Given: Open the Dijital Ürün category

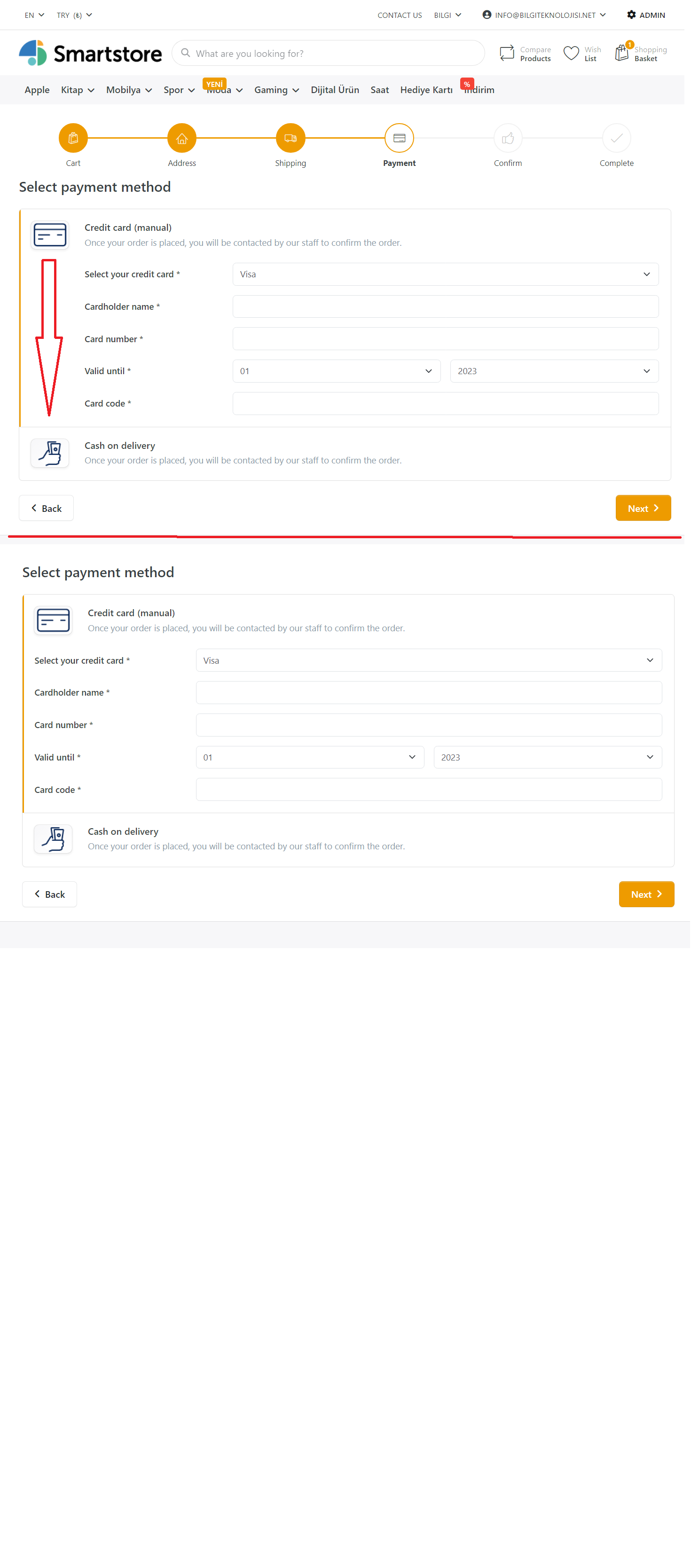Looking at the screenshot, I should [335, 90].
